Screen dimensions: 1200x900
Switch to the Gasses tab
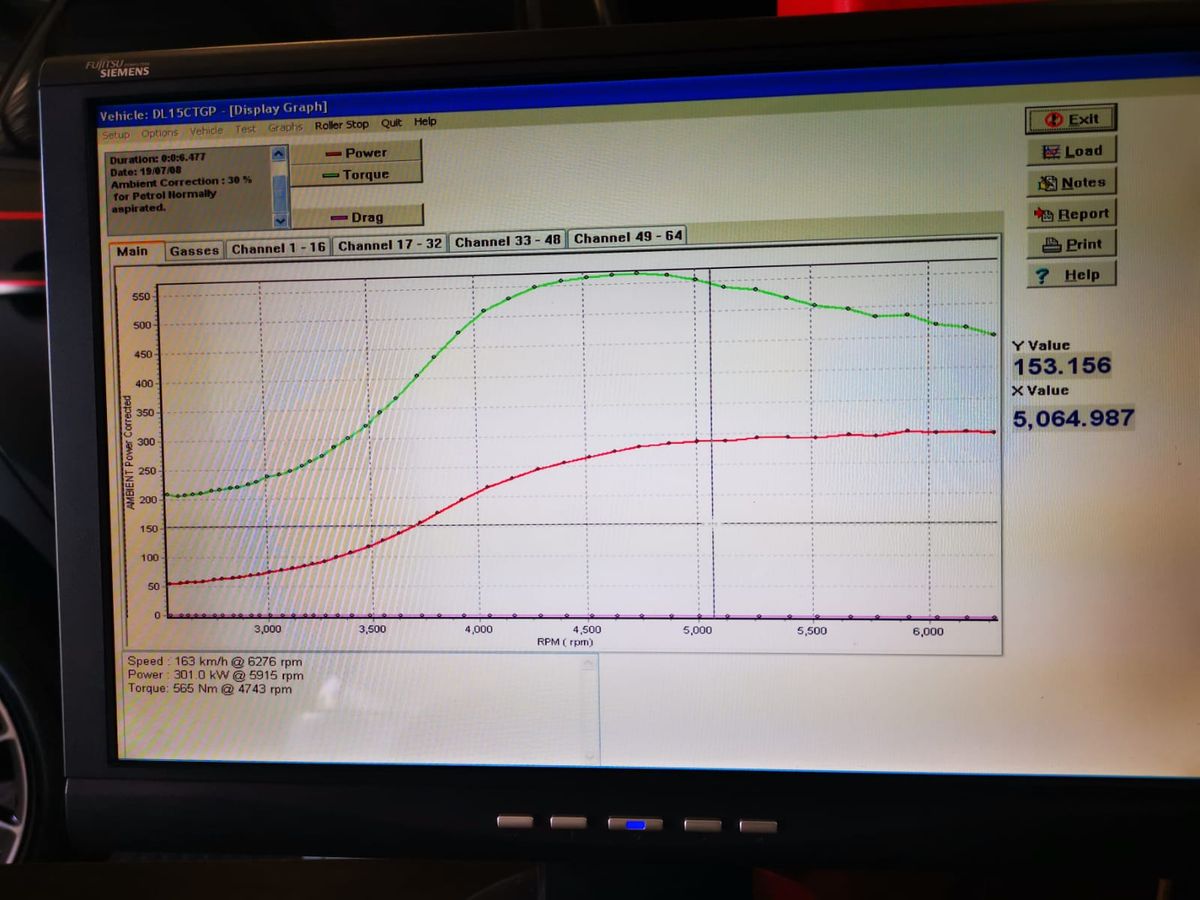pos(194,250)
